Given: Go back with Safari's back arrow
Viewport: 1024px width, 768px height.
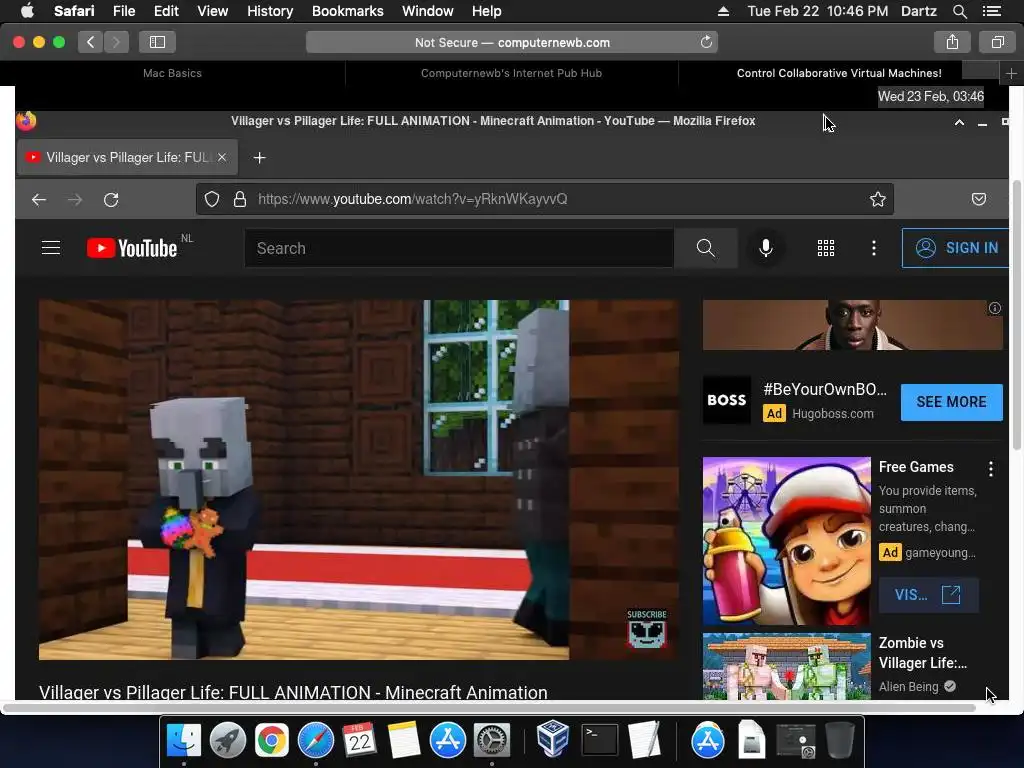Looking at the screenshot, I should [90, 42].
